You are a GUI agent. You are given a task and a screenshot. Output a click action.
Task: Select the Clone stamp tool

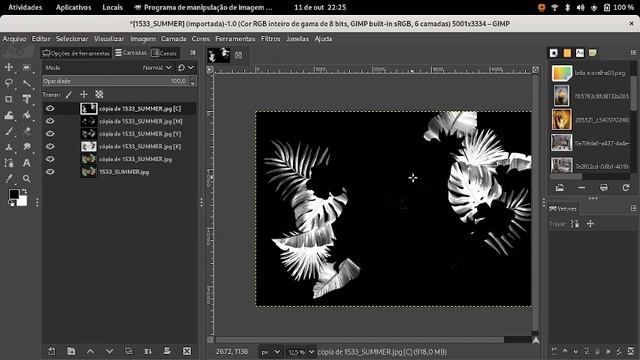[9, 147]
